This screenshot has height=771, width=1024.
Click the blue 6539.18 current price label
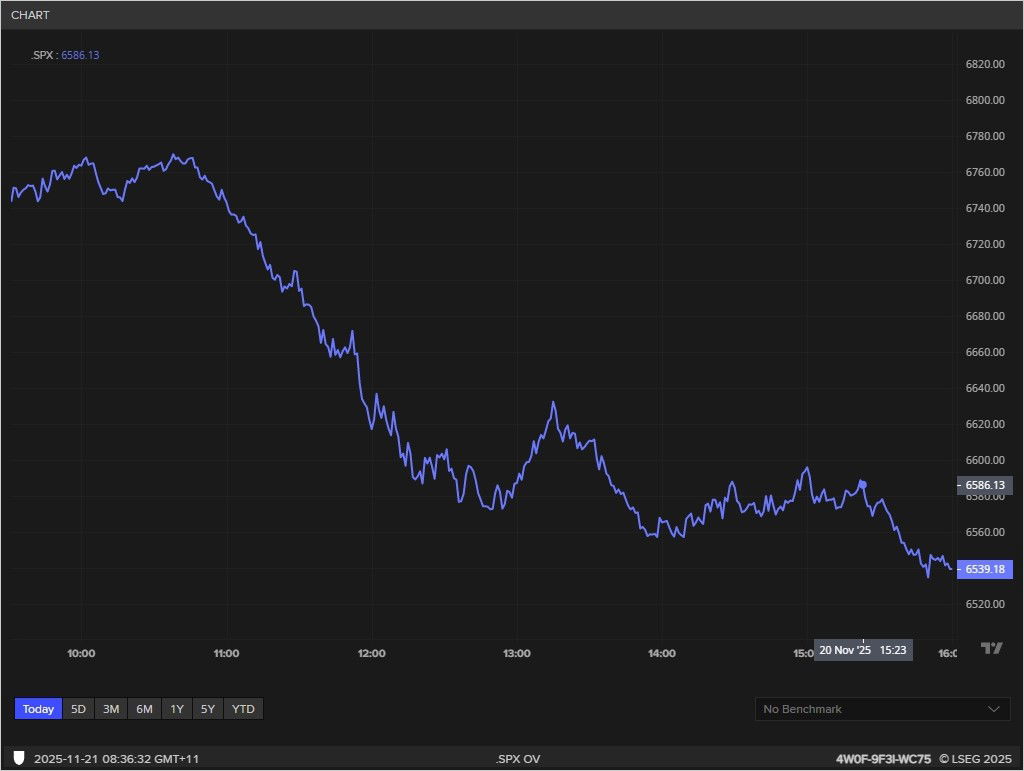point(986,569)
